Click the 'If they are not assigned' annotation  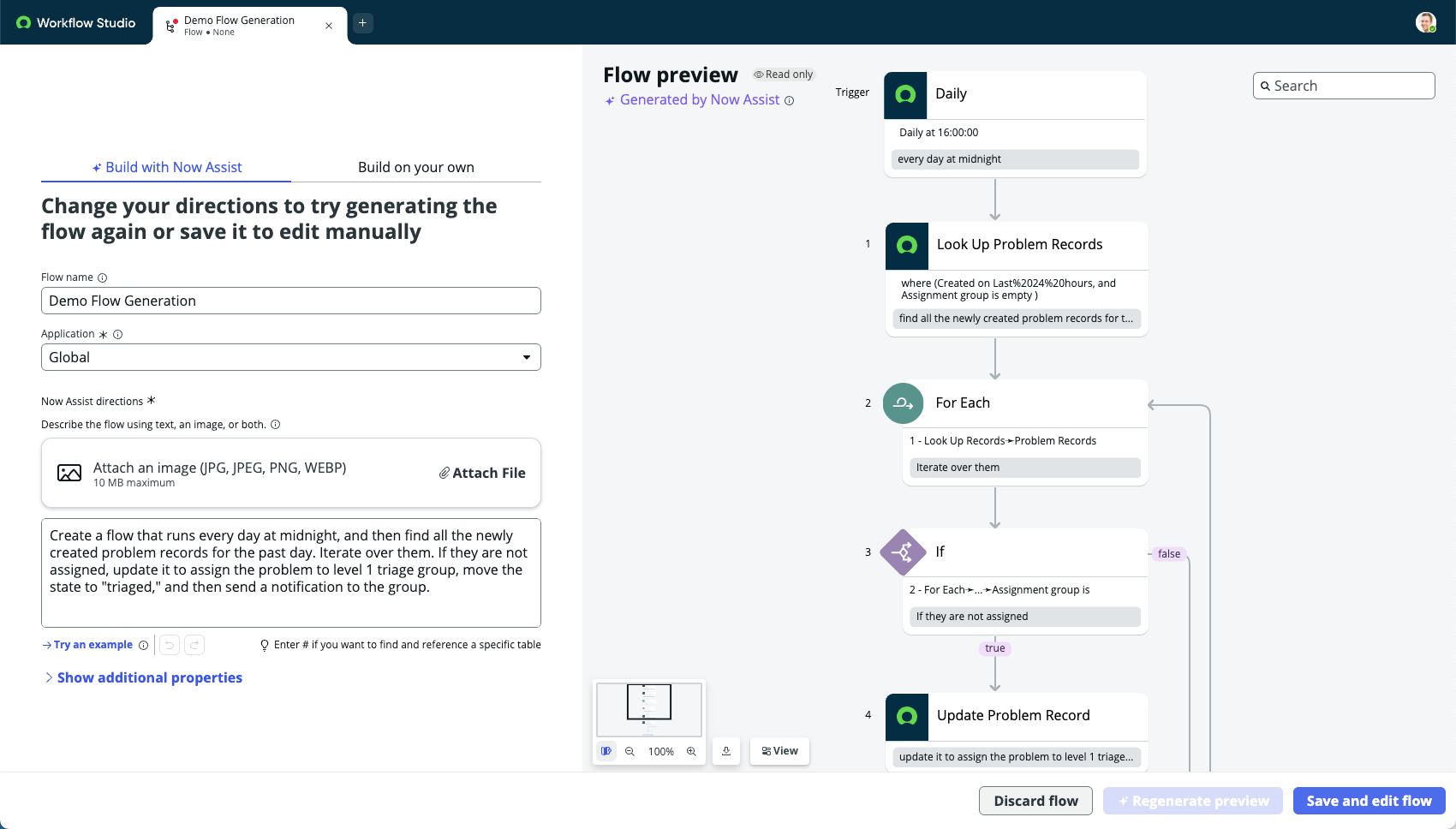click(x=1025, y=617)
